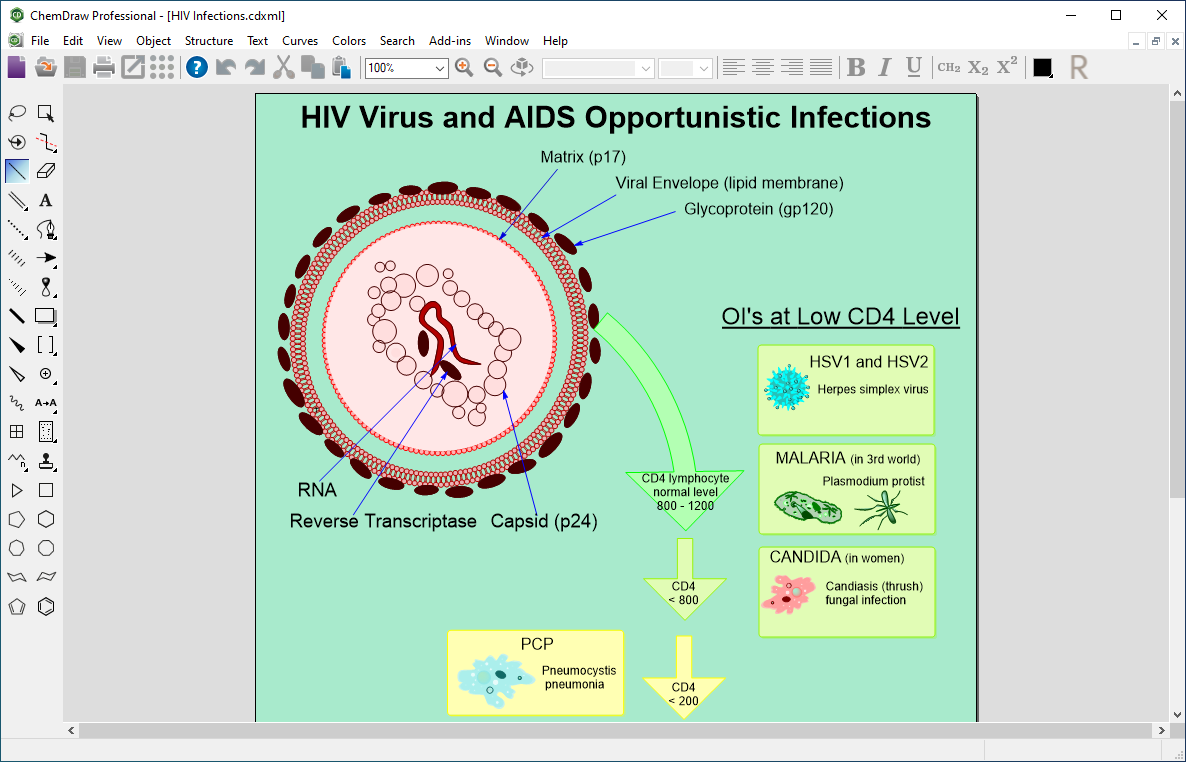Pick the Hashed Bond tool
The image size is (1186, 762).
(17, 258)
